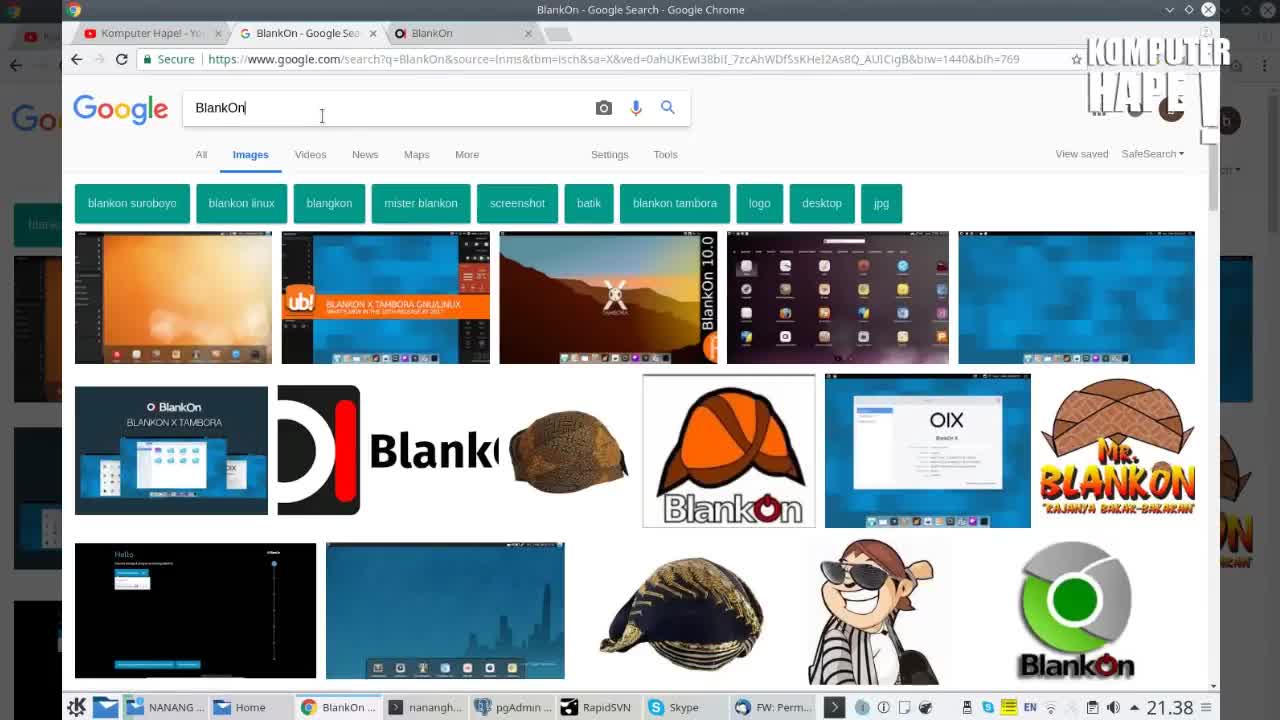Open the Videos search tab
The image size is (1280, 720).
310,154
